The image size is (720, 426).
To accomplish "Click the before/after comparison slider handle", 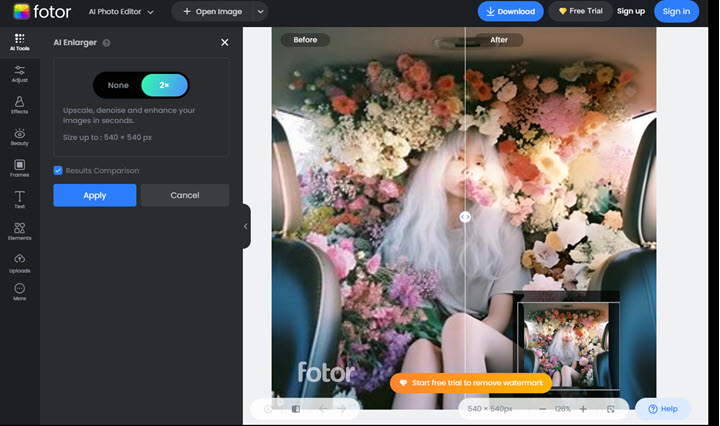I will click(x=465, y=217).
